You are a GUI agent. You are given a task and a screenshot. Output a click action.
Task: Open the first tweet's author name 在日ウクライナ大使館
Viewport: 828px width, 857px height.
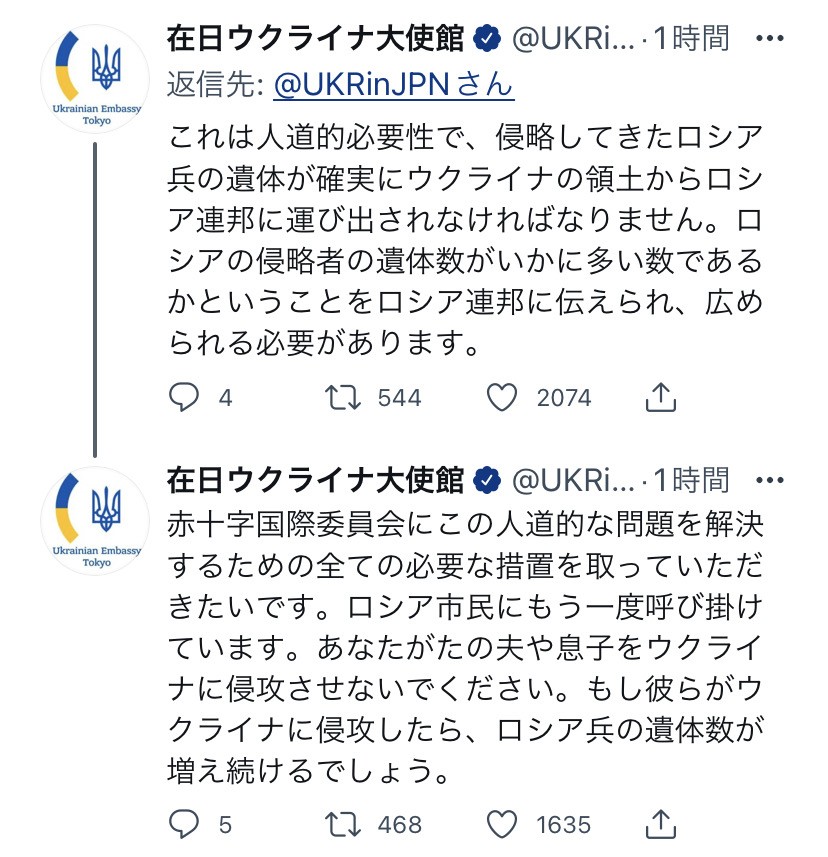(316, 39)
